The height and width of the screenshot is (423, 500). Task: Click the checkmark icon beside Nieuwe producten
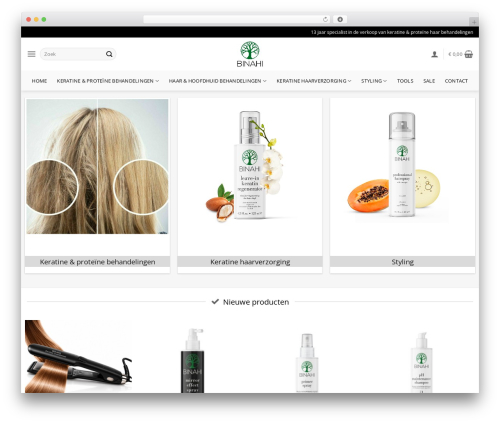coord(215,302)
